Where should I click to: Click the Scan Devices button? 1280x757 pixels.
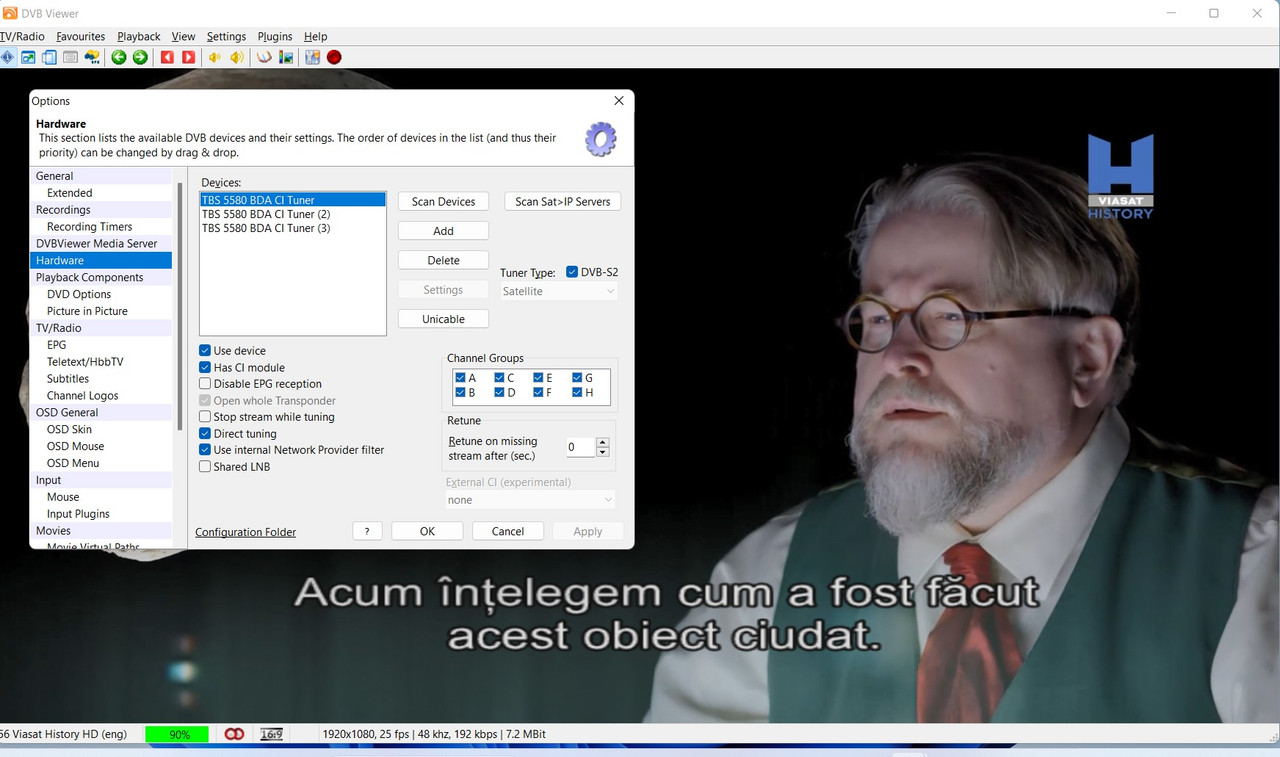(443, 201)
